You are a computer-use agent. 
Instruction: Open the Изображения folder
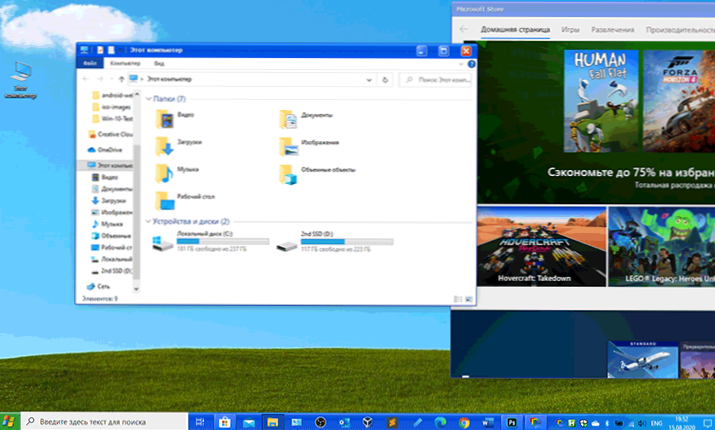click(x=309, y=146)
